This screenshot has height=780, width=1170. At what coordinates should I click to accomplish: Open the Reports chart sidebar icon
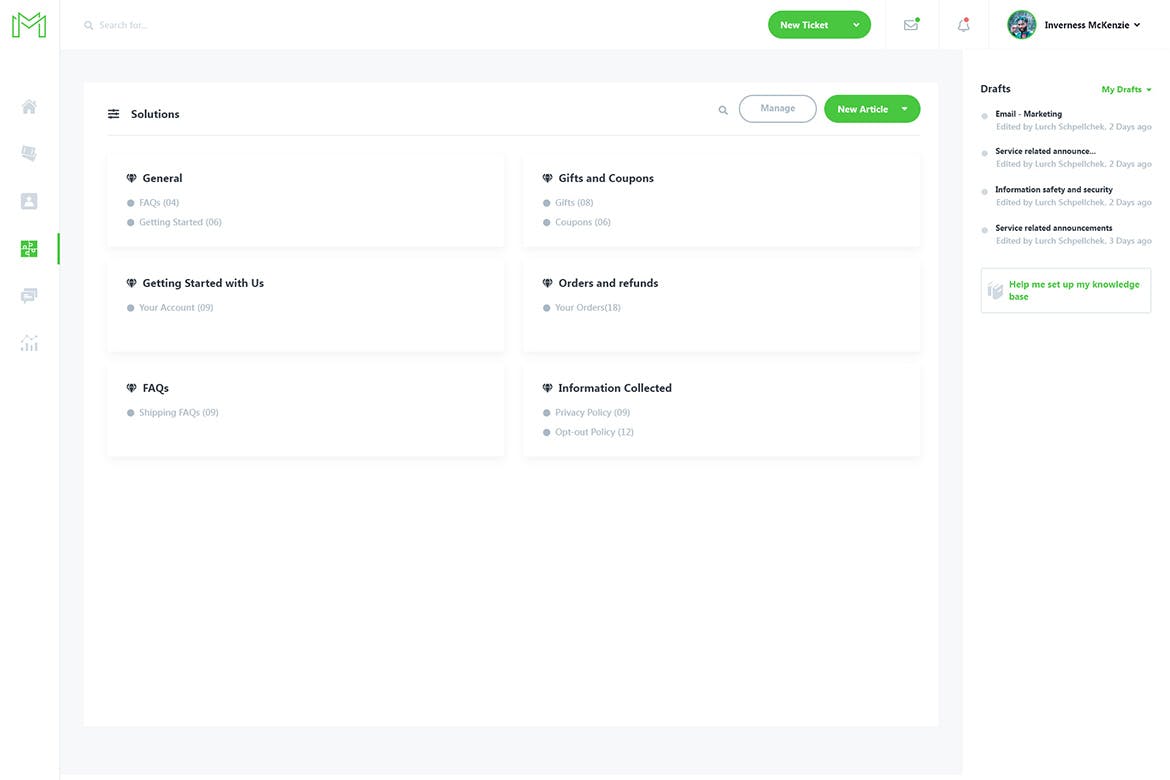[29, 343]
